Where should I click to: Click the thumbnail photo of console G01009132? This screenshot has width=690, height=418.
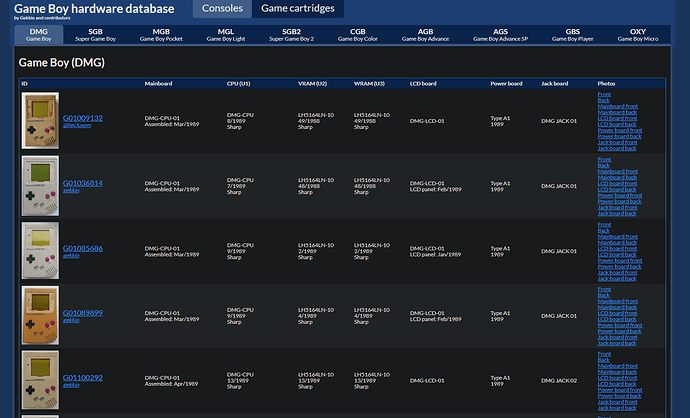(40, 121)
